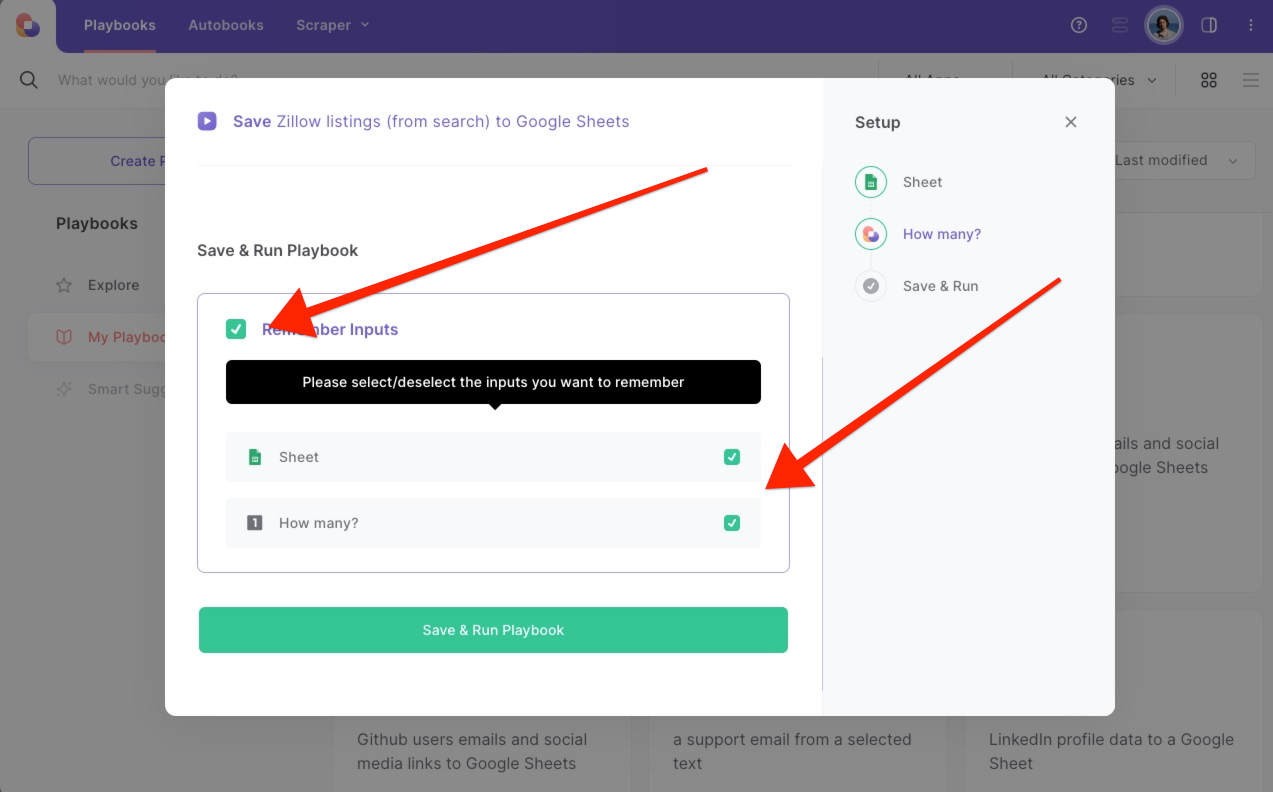The width and height of the screenshot is (1273, 792).
Task: Click the How many? step's Bardeen icon
Action: [871, 234]
